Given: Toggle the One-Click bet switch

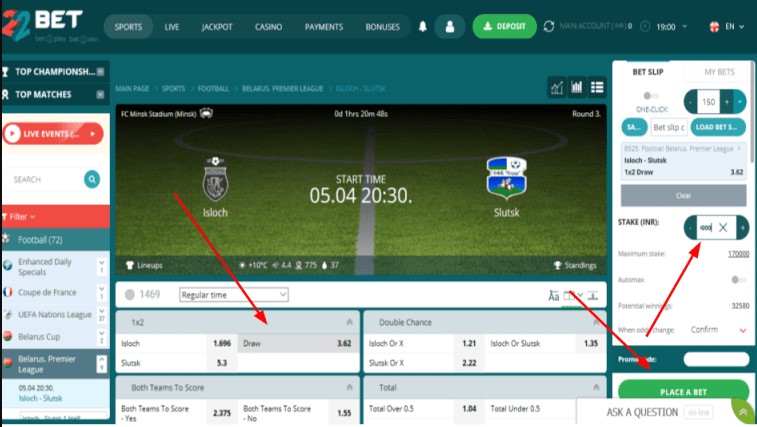Looking at the screenshot, I should (651, 96).
